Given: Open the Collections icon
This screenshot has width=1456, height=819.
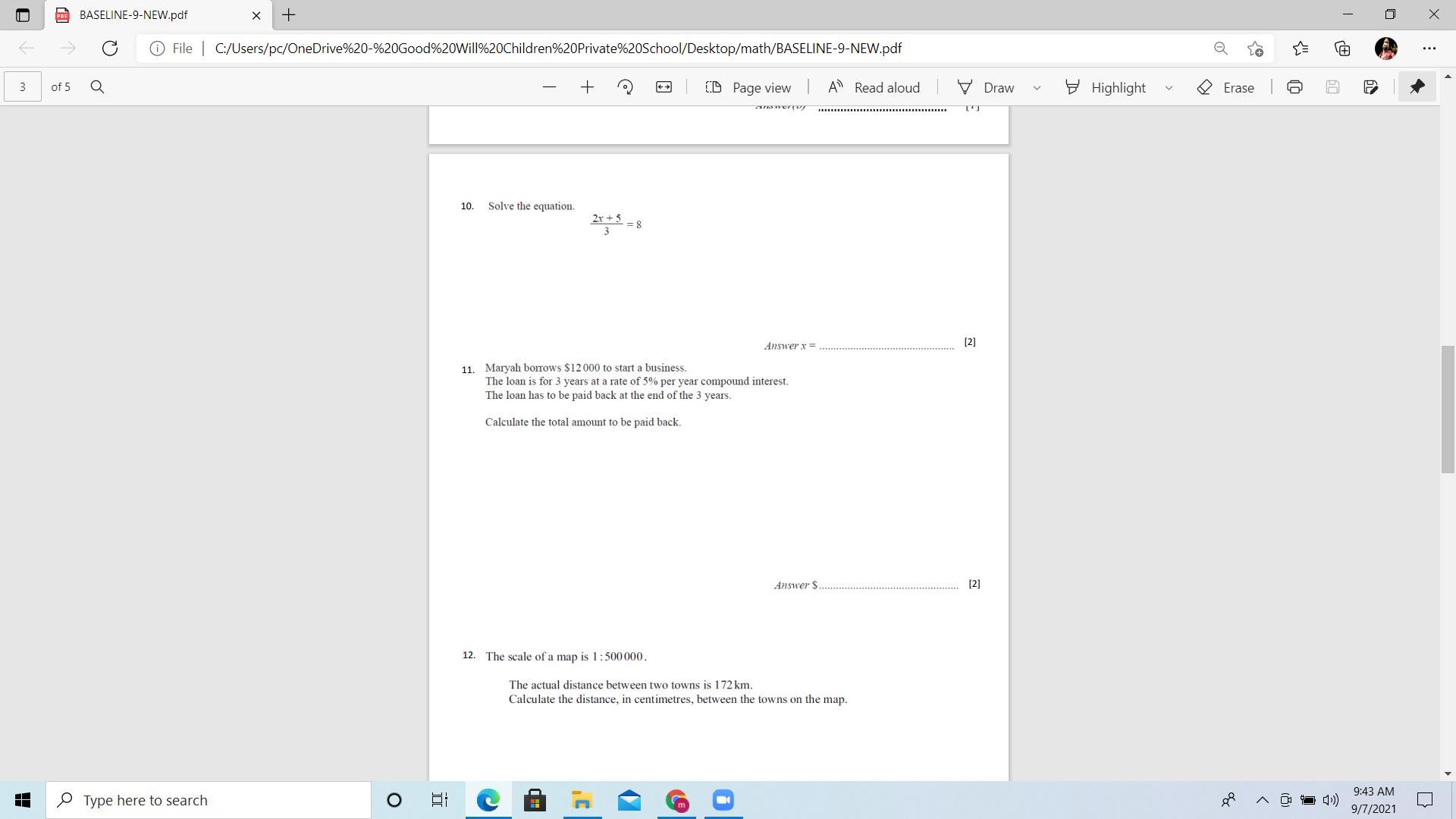Looking at the screenshot, I should pos(1342,49).
